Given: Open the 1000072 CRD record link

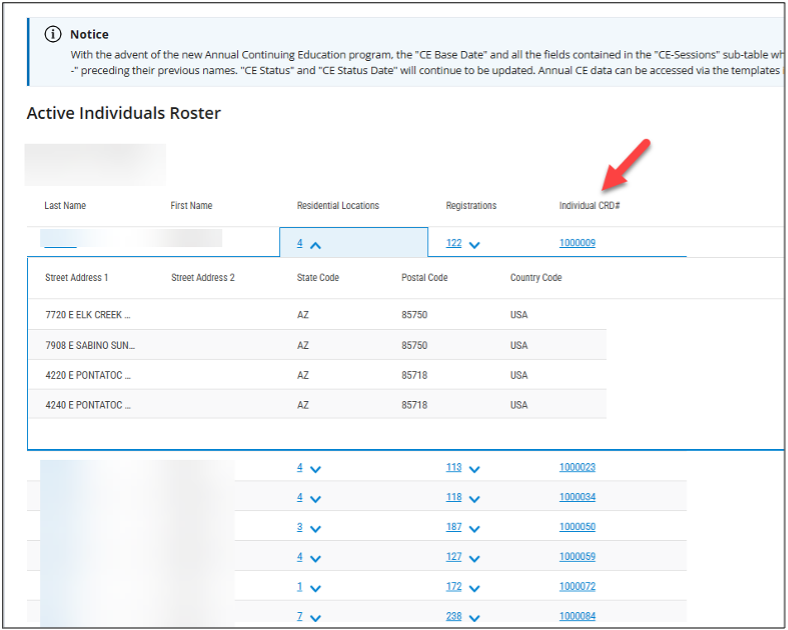Looking at the screenshot, I should [x=577, y=587].
